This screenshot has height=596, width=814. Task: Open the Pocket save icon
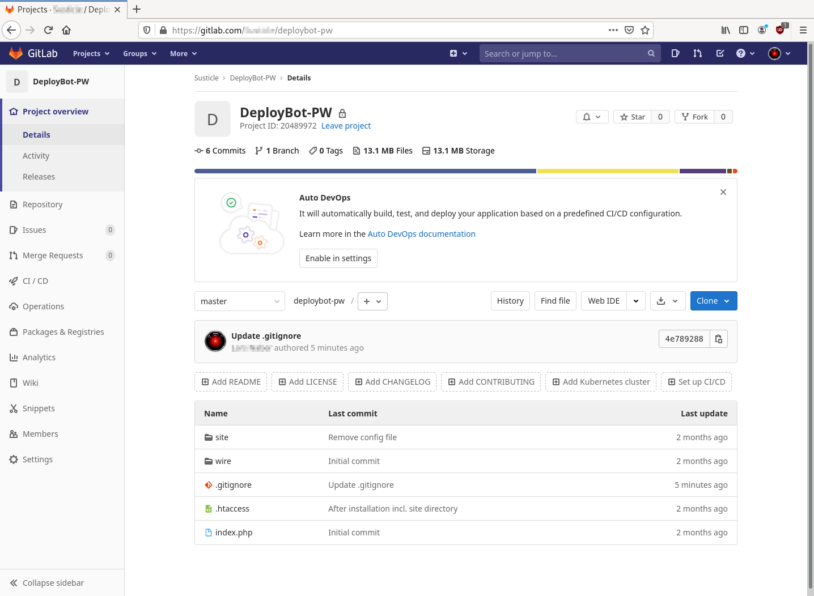pos(629,30)
